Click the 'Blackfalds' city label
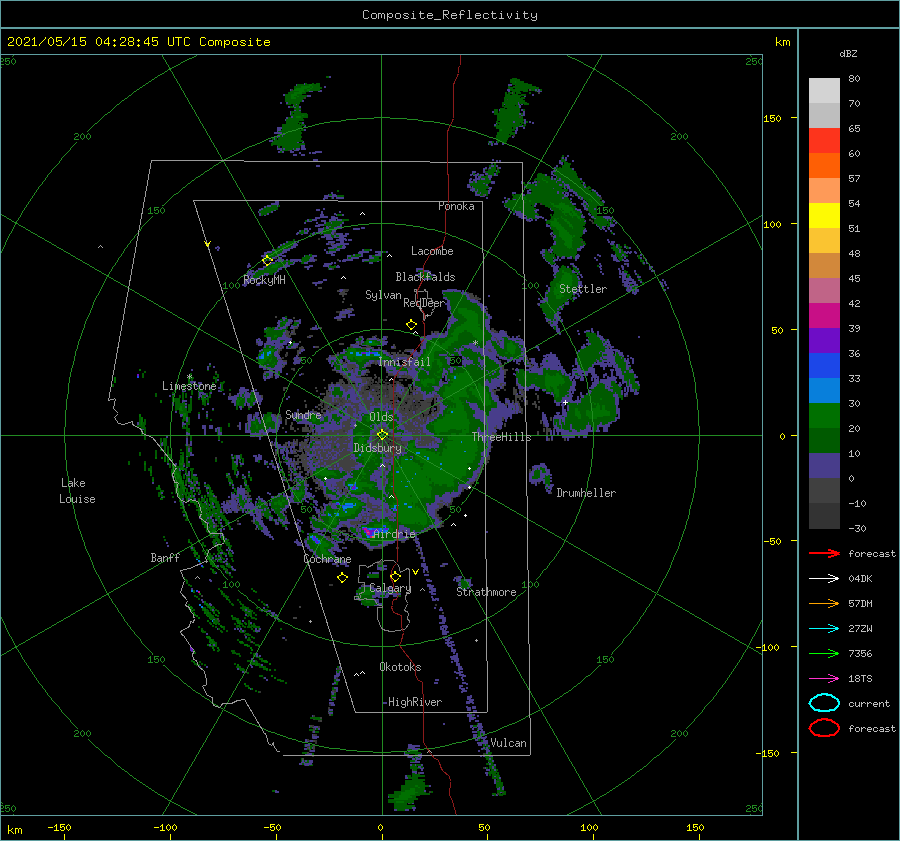This screenshot has width=900, height=841. (x=425, y=277)
